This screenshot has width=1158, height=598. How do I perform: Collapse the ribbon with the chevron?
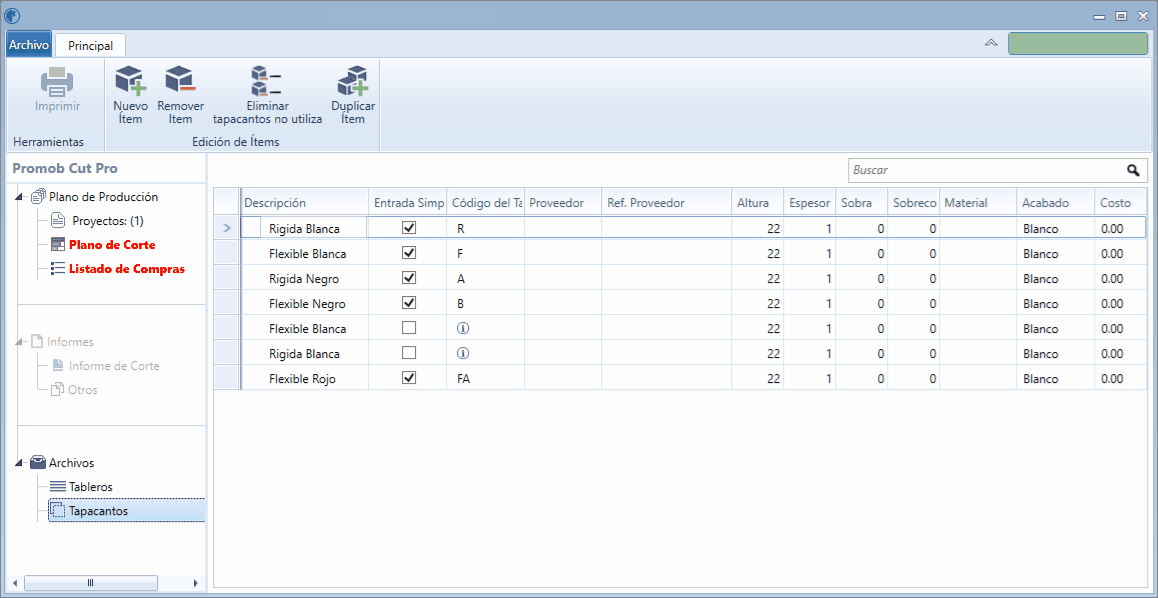(991, 43)
